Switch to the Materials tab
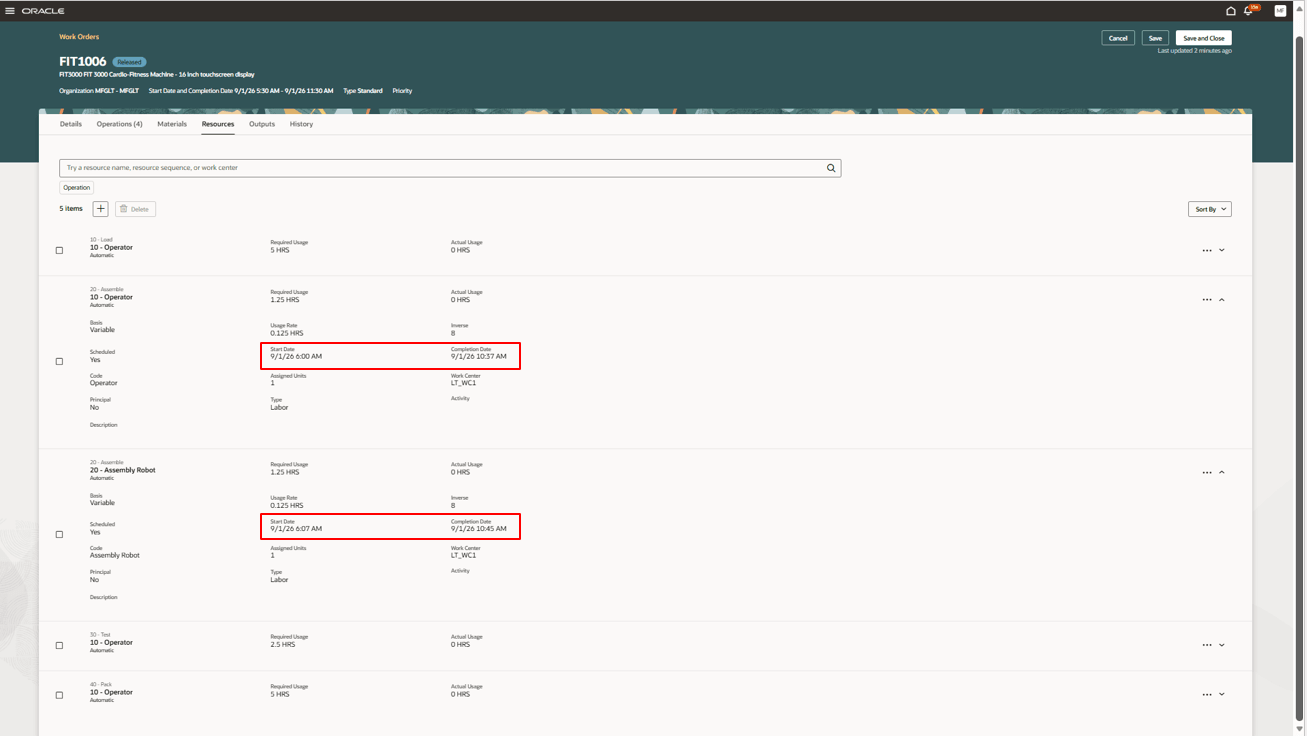This screenshot has height=736, width=1307. [172, 124]
